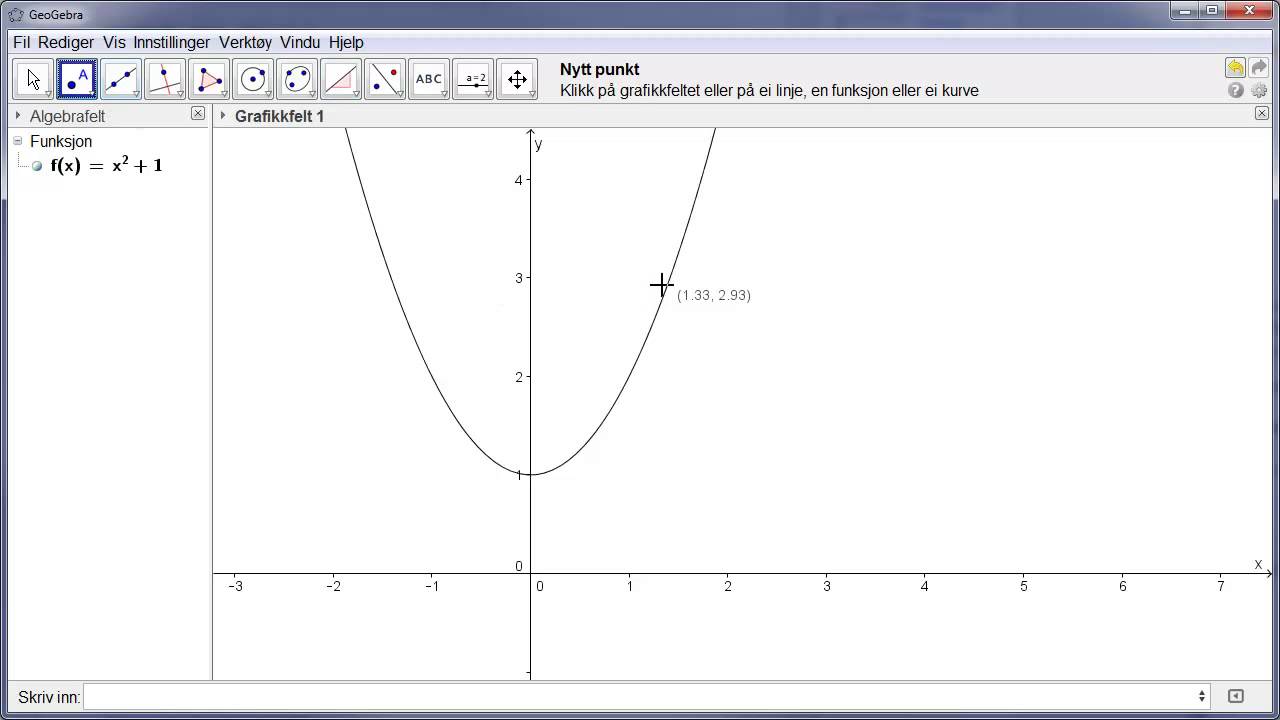This screenshot has width=1280, height=720.
Task: Select the Circle with center tool
Action: pyautogui.click(x=253, y=79)
